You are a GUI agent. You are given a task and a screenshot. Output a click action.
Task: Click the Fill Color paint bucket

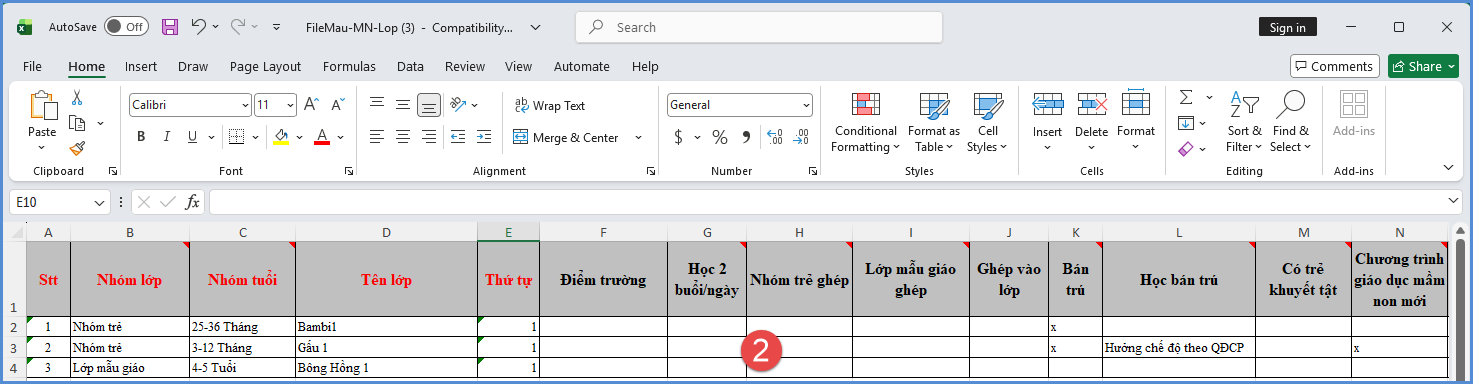281,137
